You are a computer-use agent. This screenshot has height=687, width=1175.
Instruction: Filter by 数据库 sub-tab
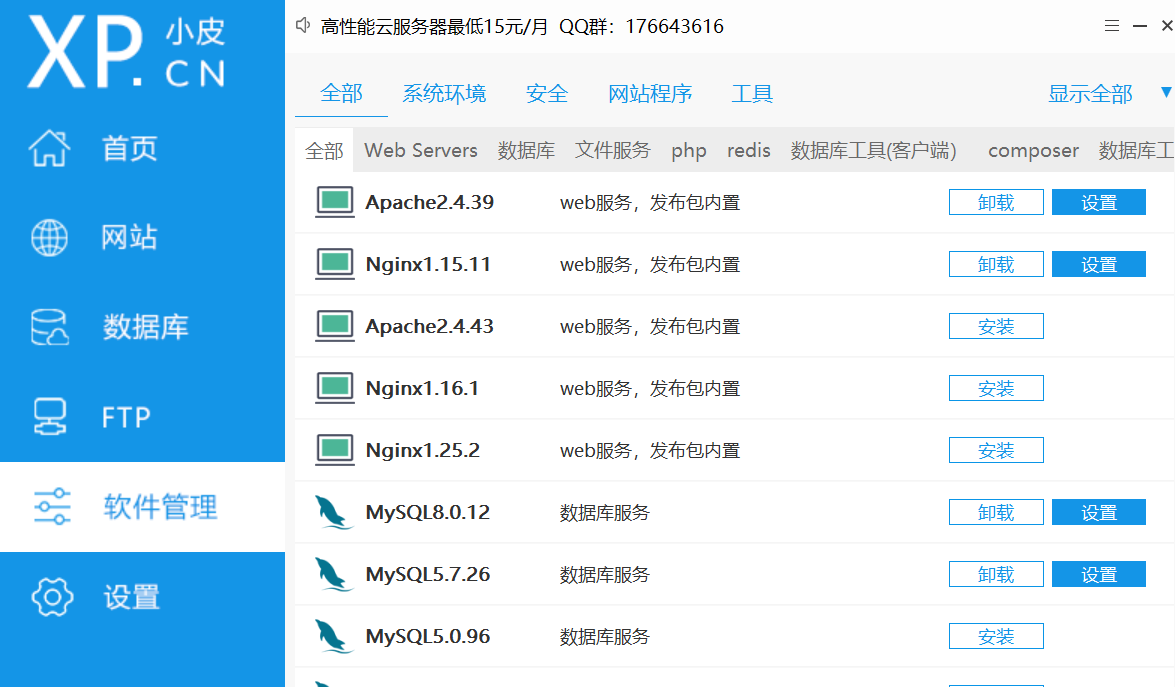click(x=526, y=151)
